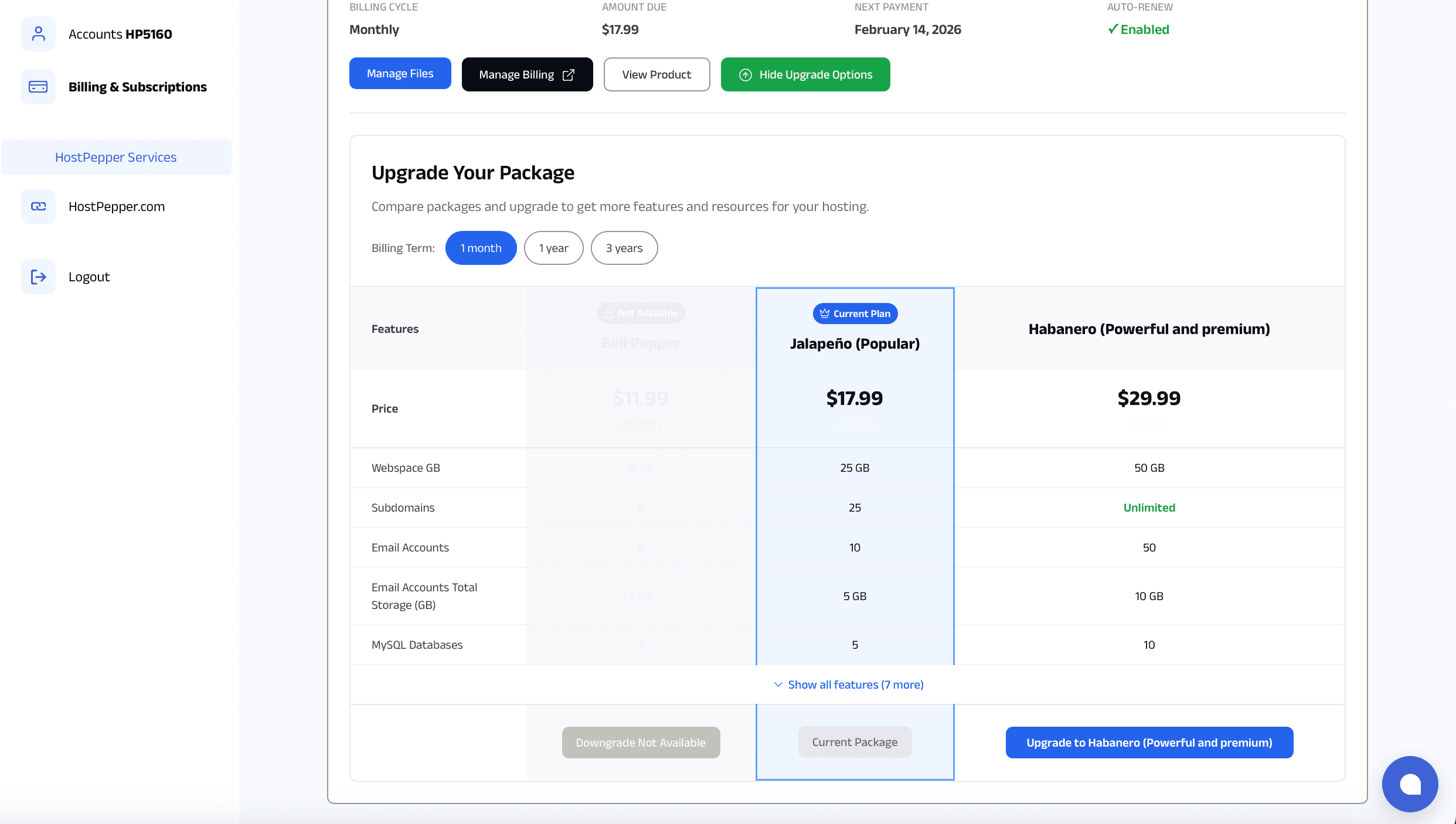Upgrade to Habanero (Powerful and premium)
The height and width of the screenshot is (824, 1456).
1149,743
